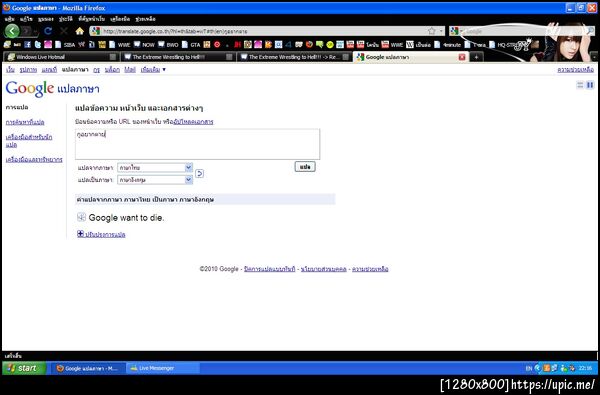
Task: Swap languages with the arrow icon
Action: 199,174
